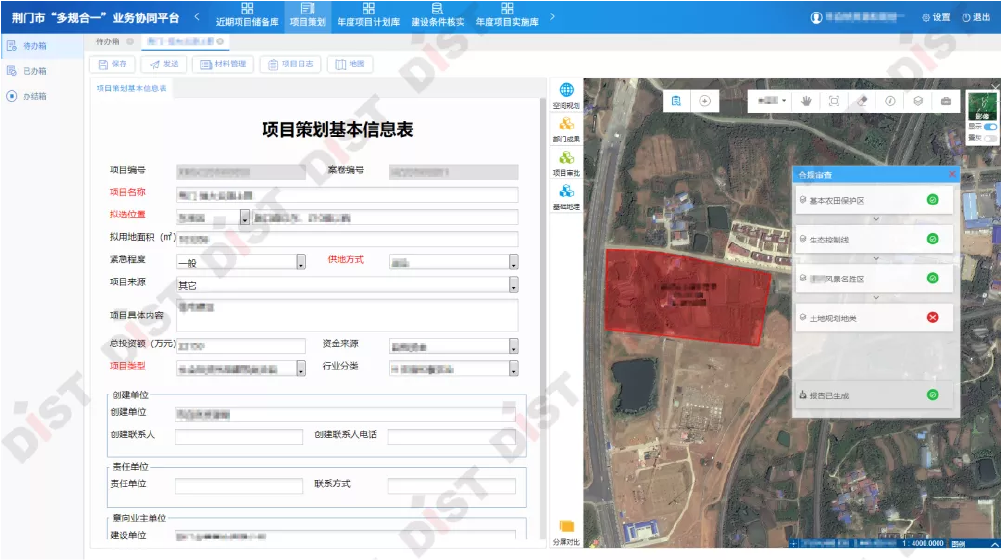Switch to 年度项目计划库 top menu
The image size is (1001, 560).
(369, 15)
